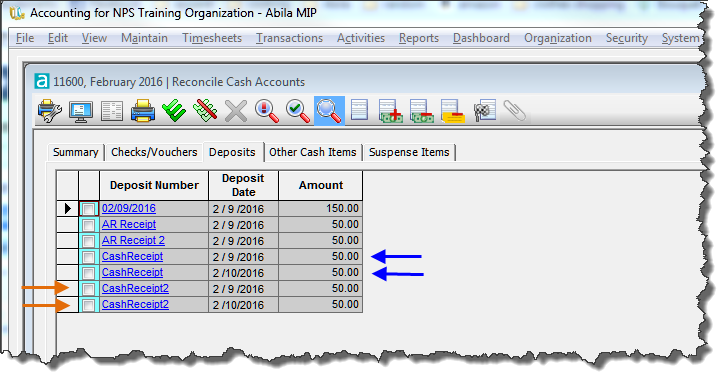Open the Reports menu

[x=419, y=38]
